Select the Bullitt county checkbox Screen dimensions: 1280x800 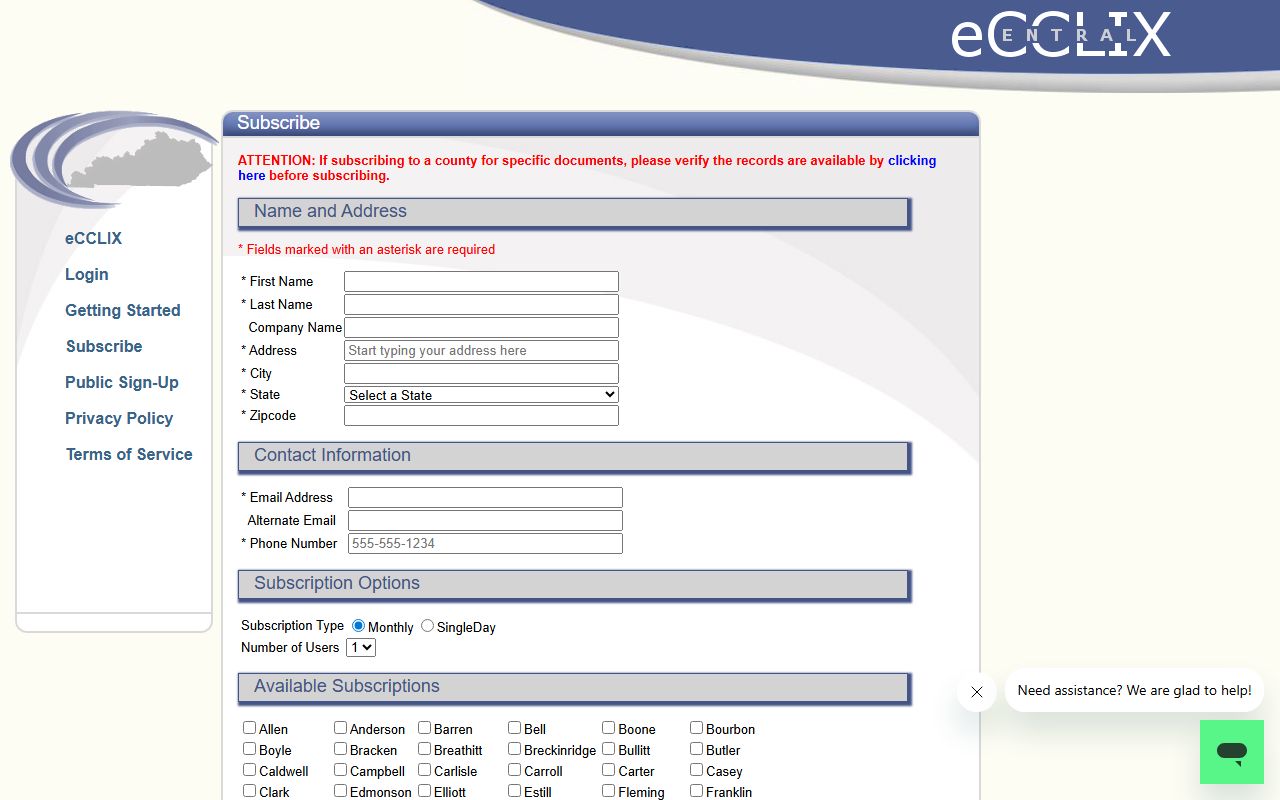click(x=608, y=749)
